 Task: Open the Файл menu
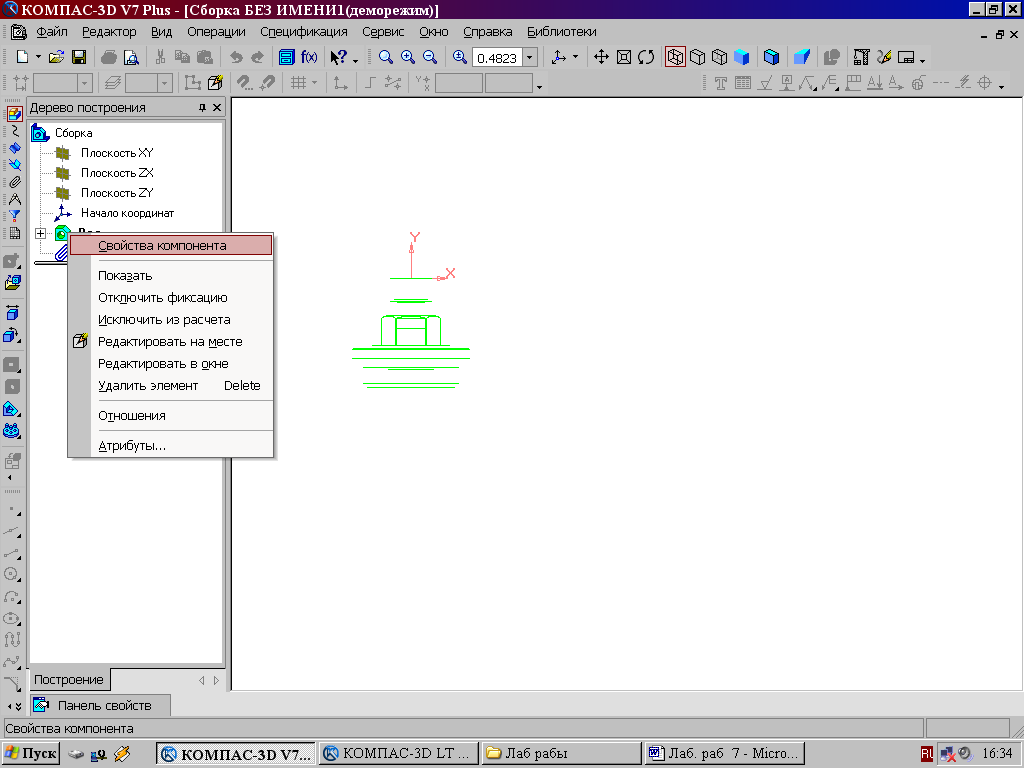point(52,31)
